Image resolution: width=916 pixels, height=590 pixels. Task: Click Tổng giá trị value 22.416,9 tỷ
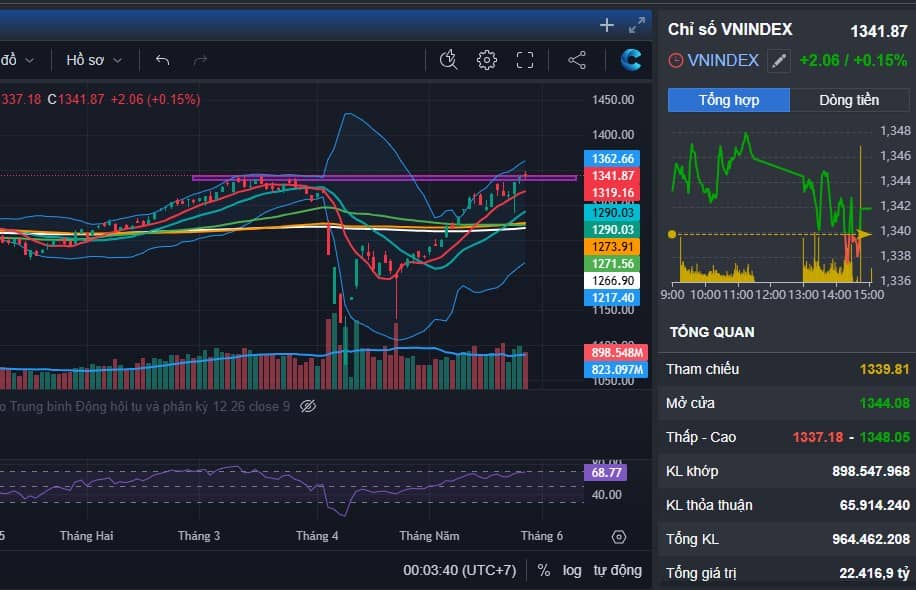pyautogui.click(x=875, y=573)
